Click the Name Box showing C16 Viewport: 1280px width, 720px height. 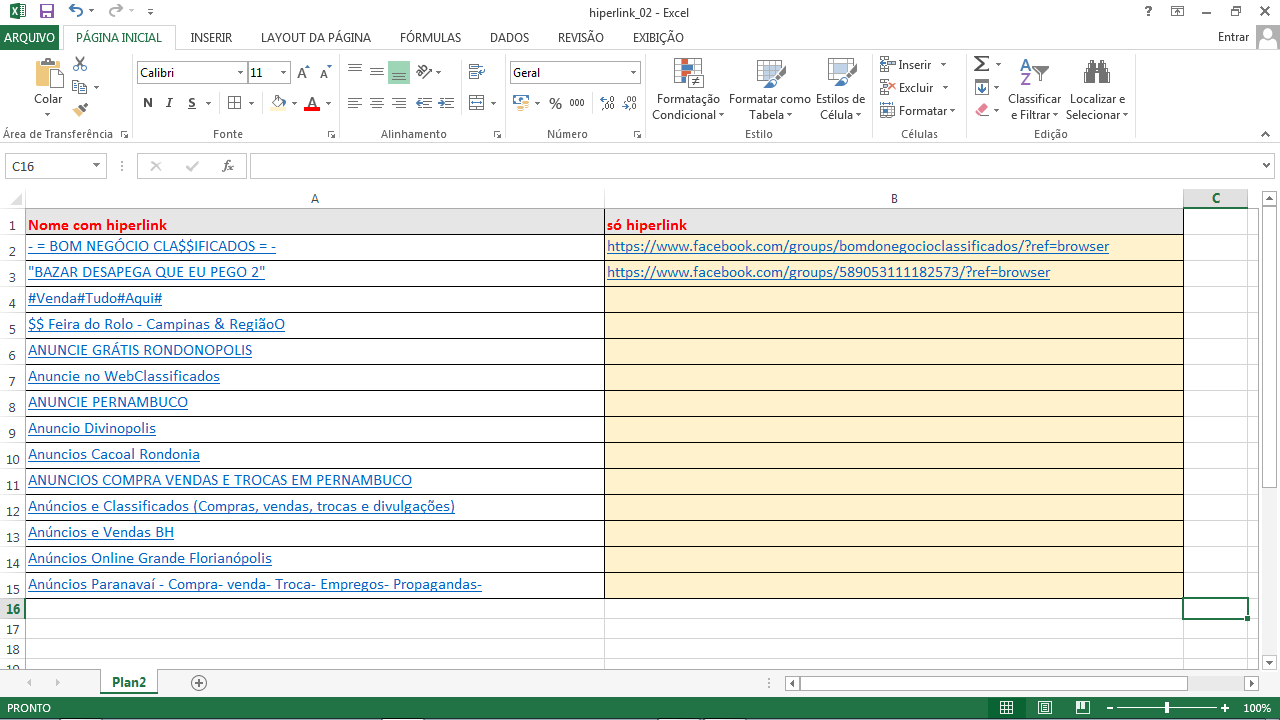click(x=48, y=166)
